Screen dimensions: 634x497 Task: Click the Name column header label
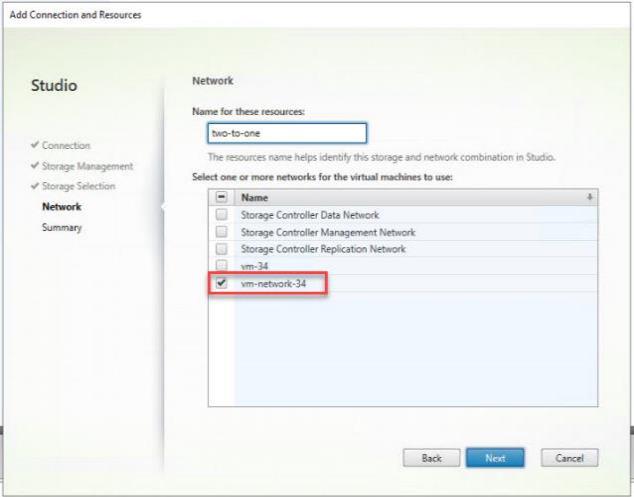click(x=254, y=198)
